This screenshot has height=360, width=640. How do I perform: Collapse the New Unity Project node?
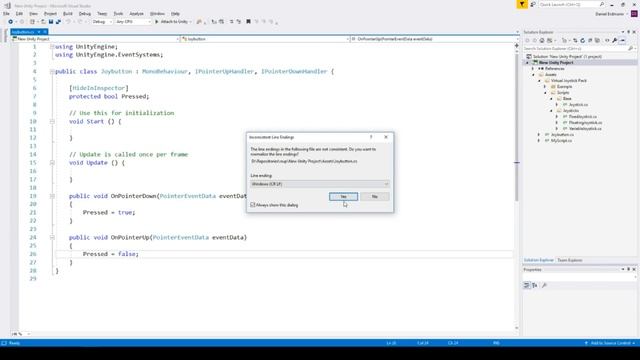527,62
